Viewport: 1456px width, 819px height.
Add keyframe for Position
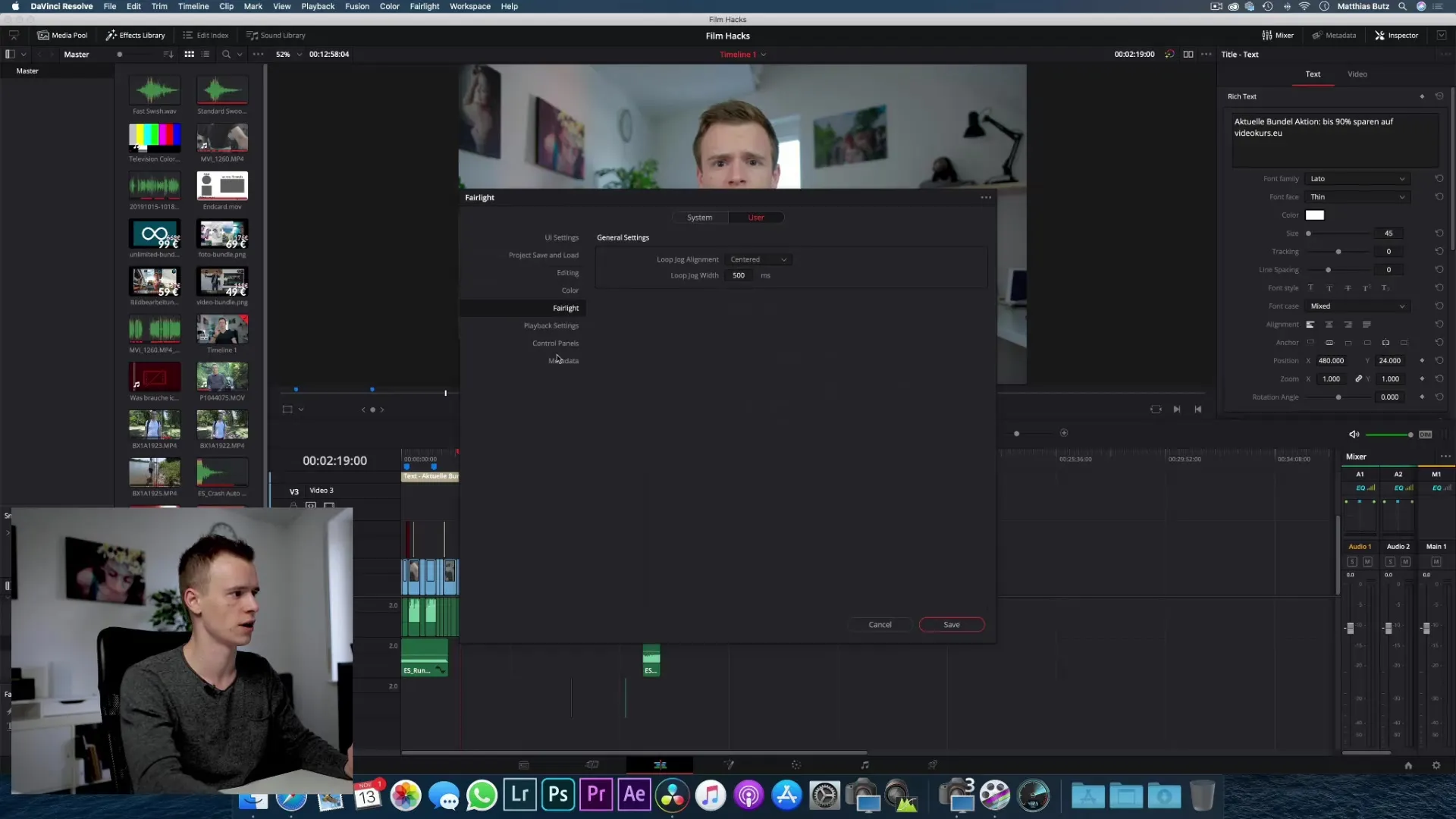point(1422,361)
